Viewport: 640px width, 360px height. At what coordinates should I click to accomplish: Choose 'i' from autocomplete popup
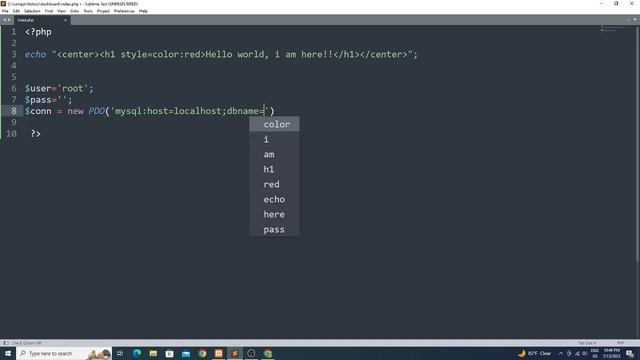click(274, 139)
